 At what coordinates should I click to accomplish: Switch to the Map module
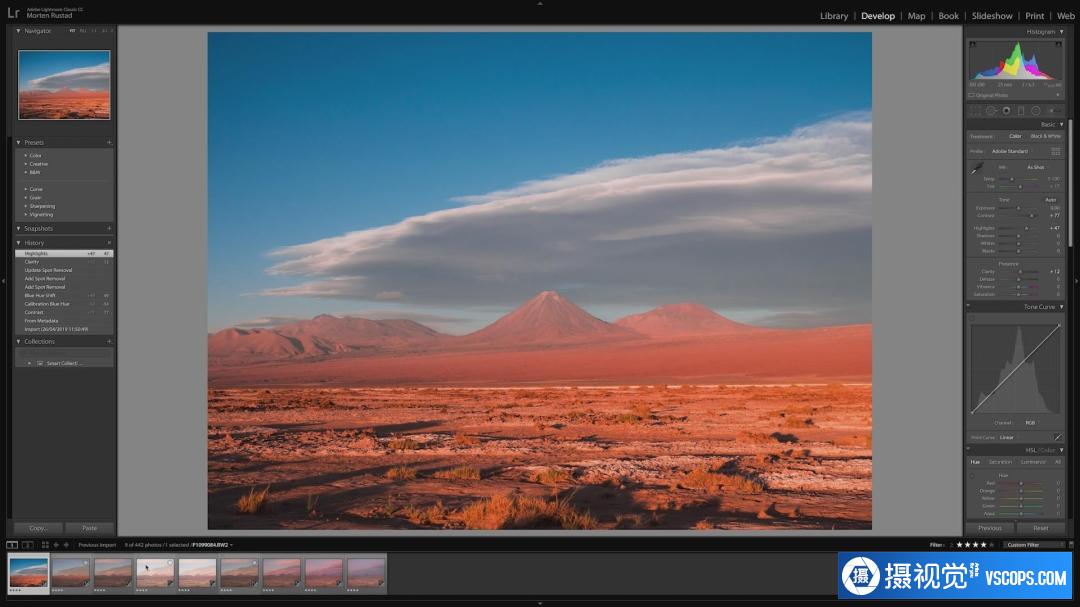[916, 16]
